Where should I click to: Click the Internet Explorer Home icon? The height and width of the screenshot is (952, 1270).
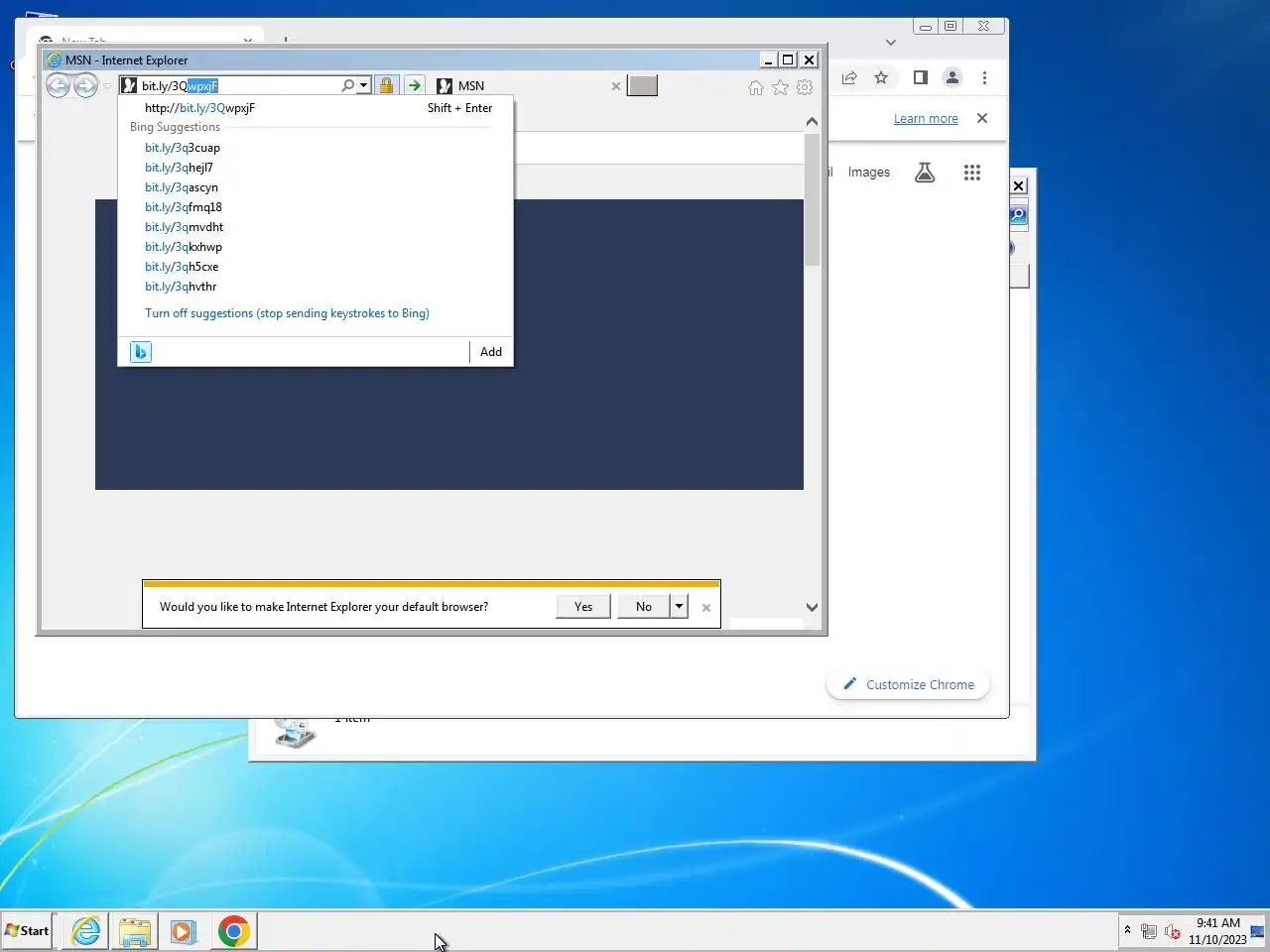pos(756,87)
